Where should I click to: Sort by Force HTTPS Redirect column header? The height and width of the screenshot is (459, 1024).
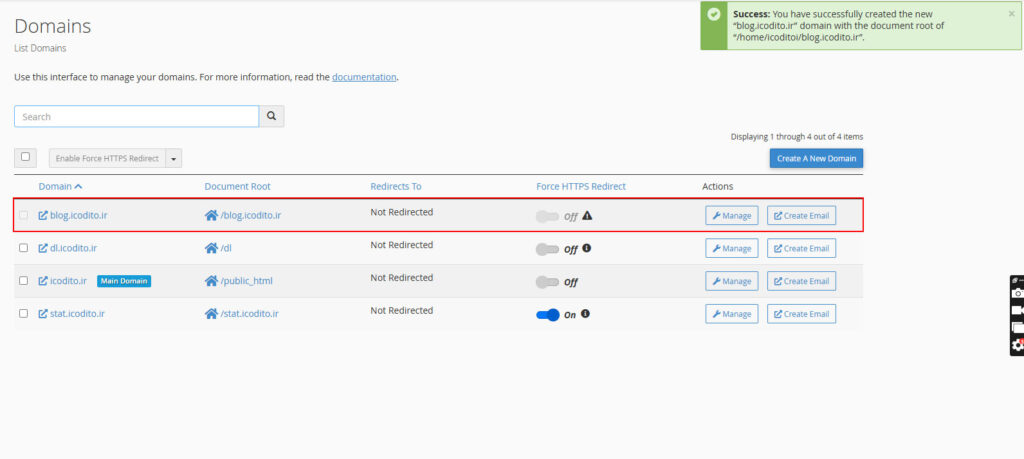581,186
